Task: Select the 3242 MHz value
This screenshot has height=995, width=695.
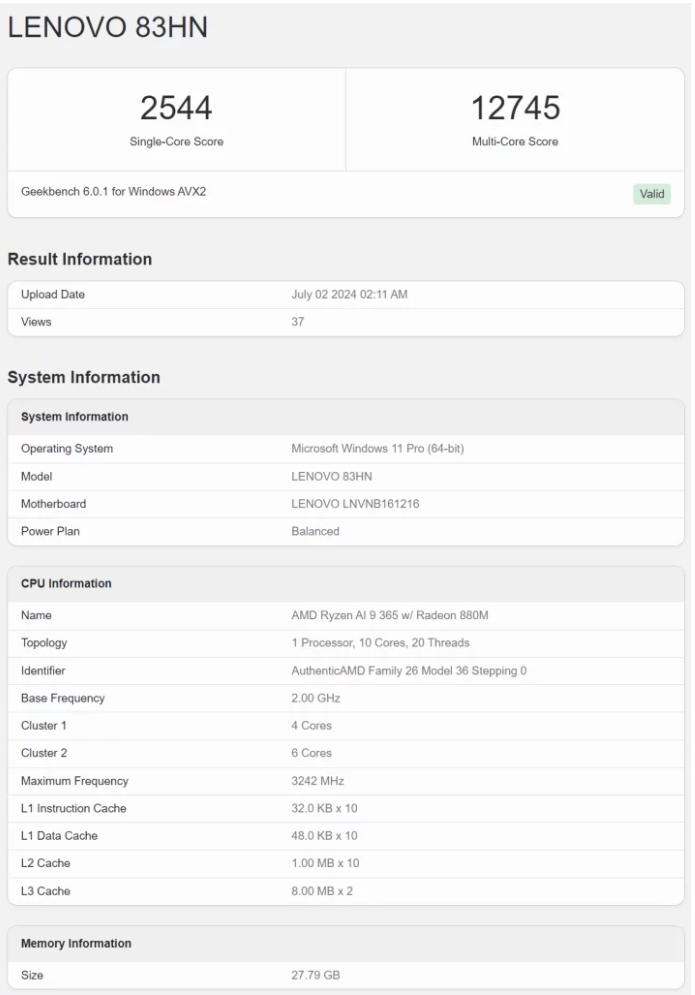Action: coord(318,781)
